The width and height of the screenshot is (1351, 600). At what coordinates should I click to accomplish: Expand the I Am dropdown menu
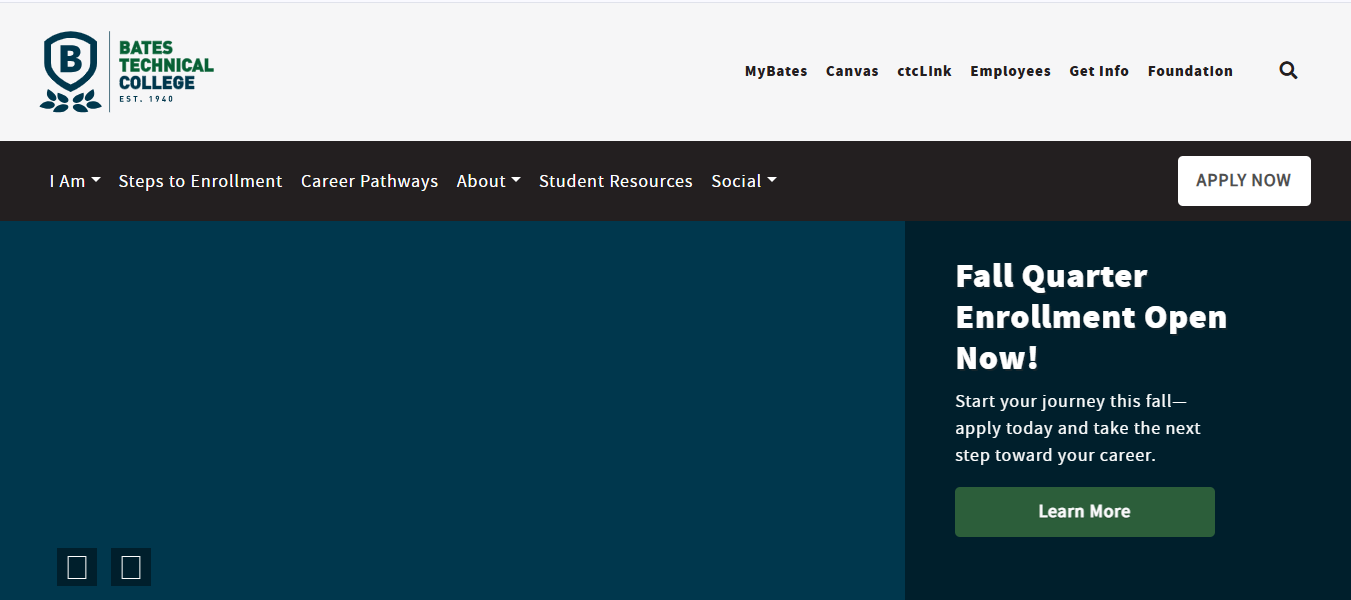pos(75,181)
